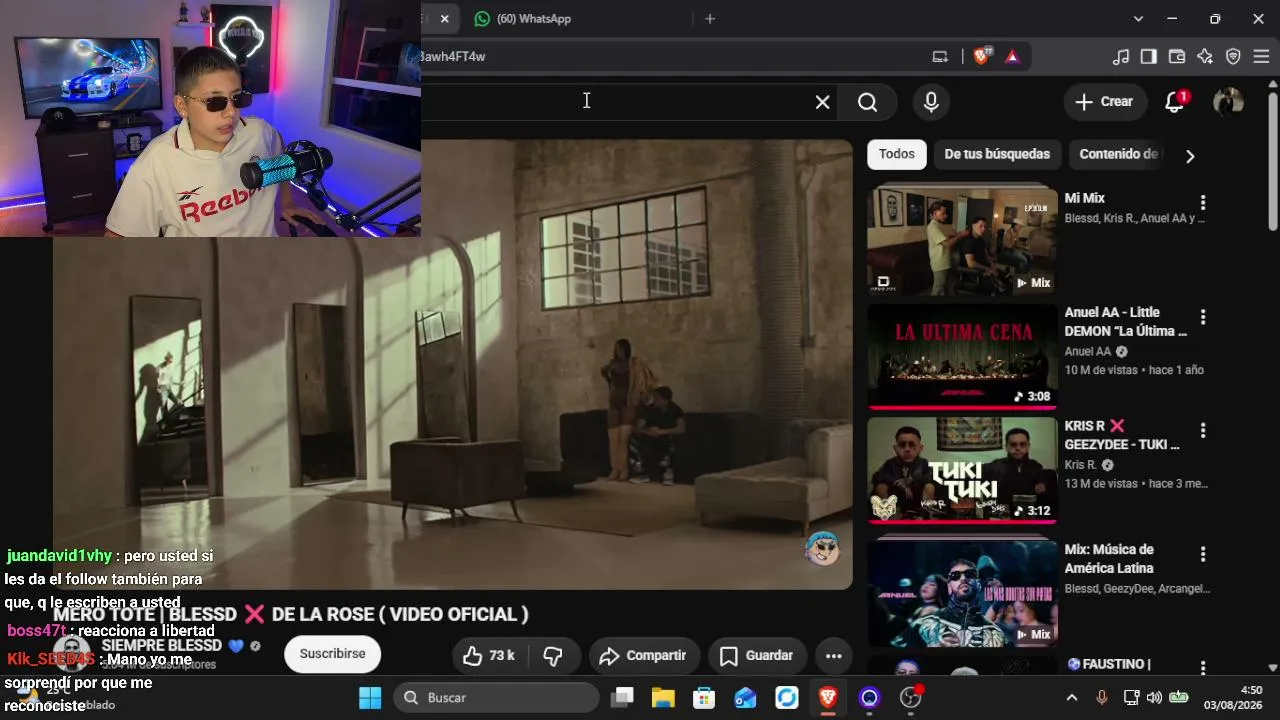Open OBS Studio from the taskbar
Viewport: 1280px width, 720px height.
910,698
